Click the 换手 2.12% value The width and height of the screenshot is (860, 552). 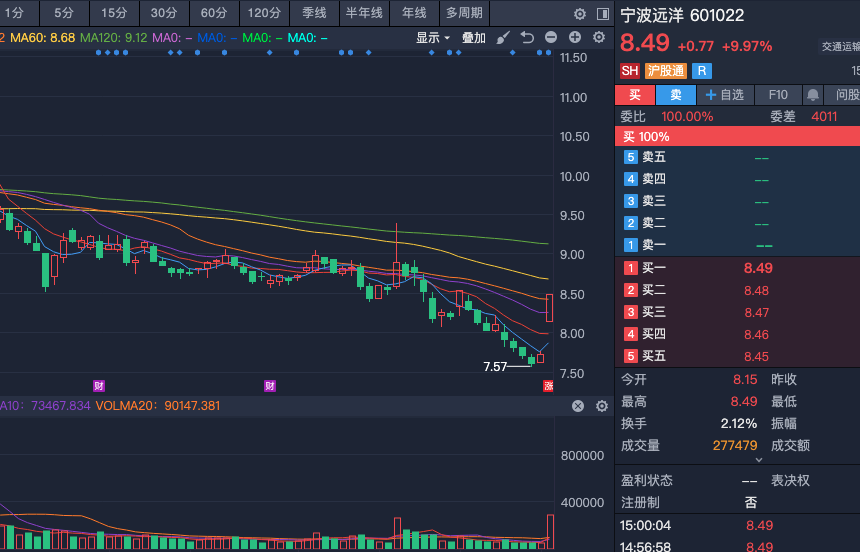coord(739,424)
